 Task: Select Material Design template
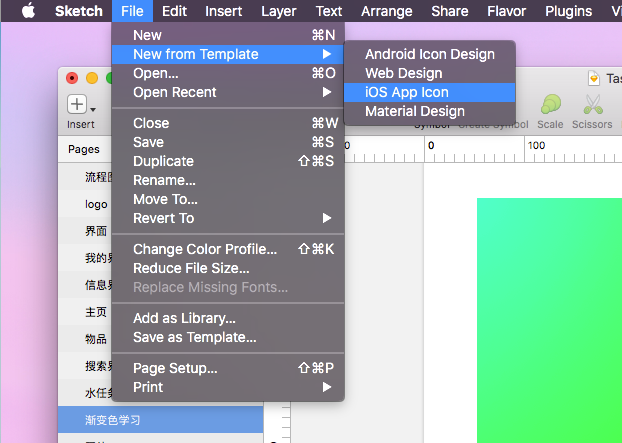430,111
